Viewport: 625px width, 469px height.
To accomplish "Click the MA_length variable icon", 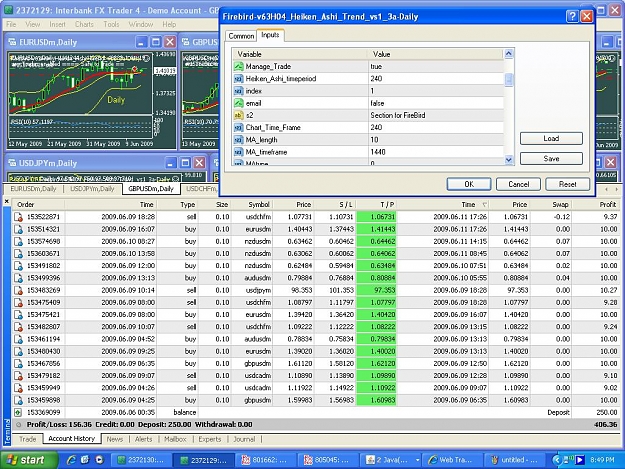I will [238, 140].
